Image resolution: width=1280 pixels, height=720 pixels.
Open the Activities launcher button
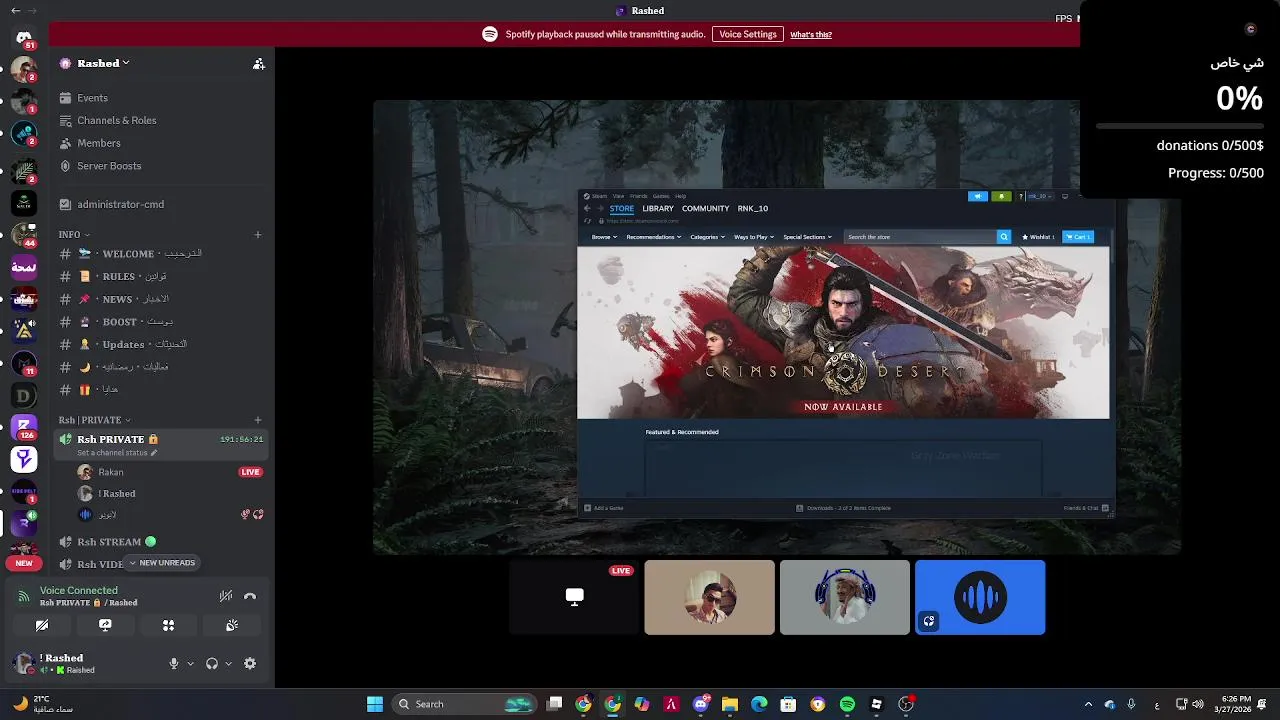[x=168, y=625]
